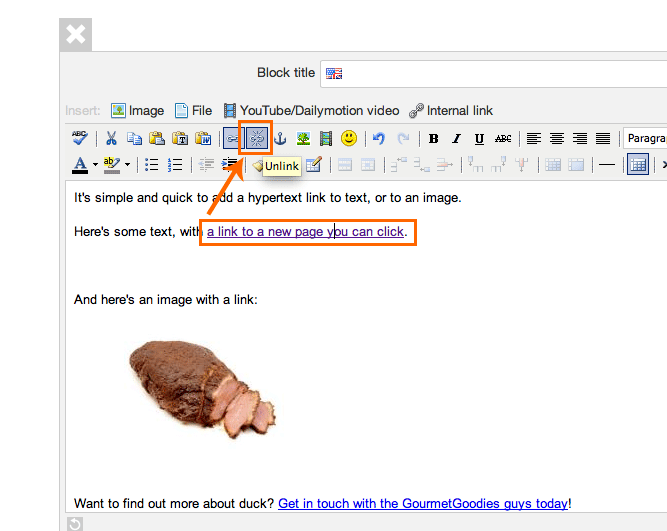The height and width of the screenshot is (531, 667).
Task: Toggle the numbered list
Action: pyautogui.click(x=175, y=165)
